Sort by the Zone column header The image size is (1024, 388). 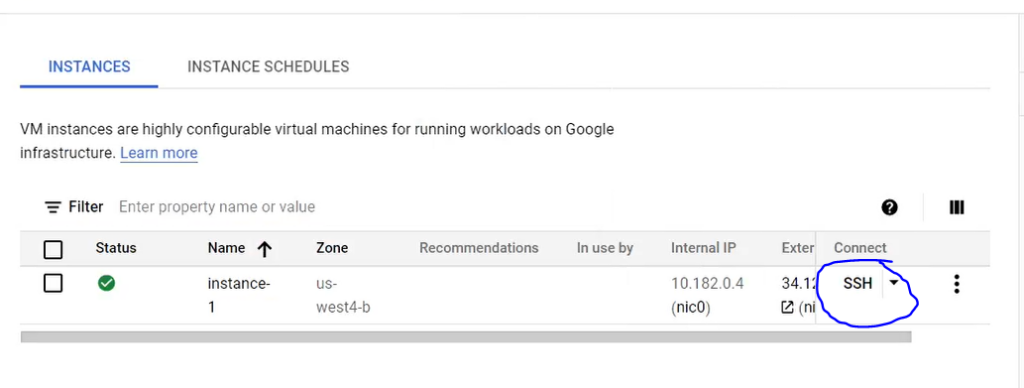point(332,248)
